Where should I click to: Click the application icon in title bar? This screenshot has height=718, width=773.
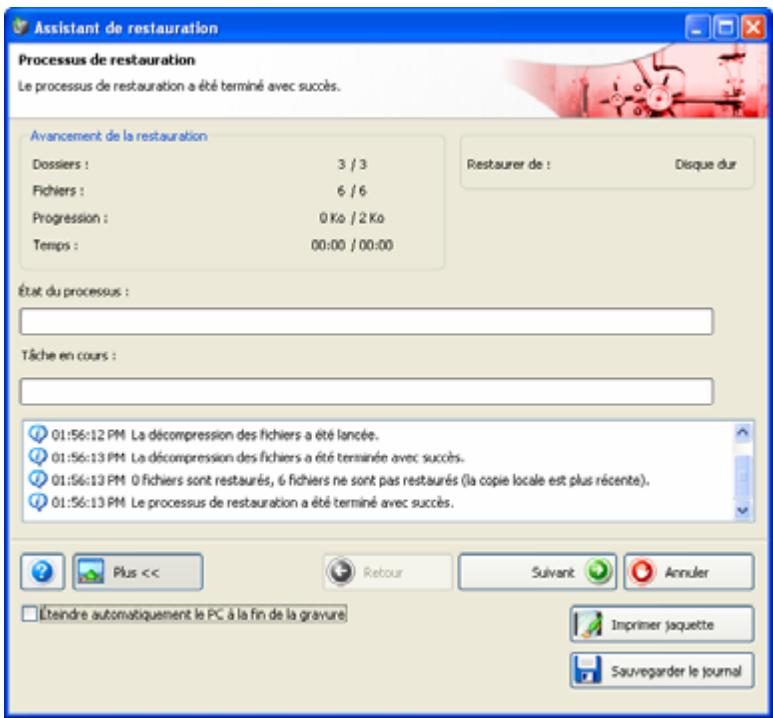[21, 26]
